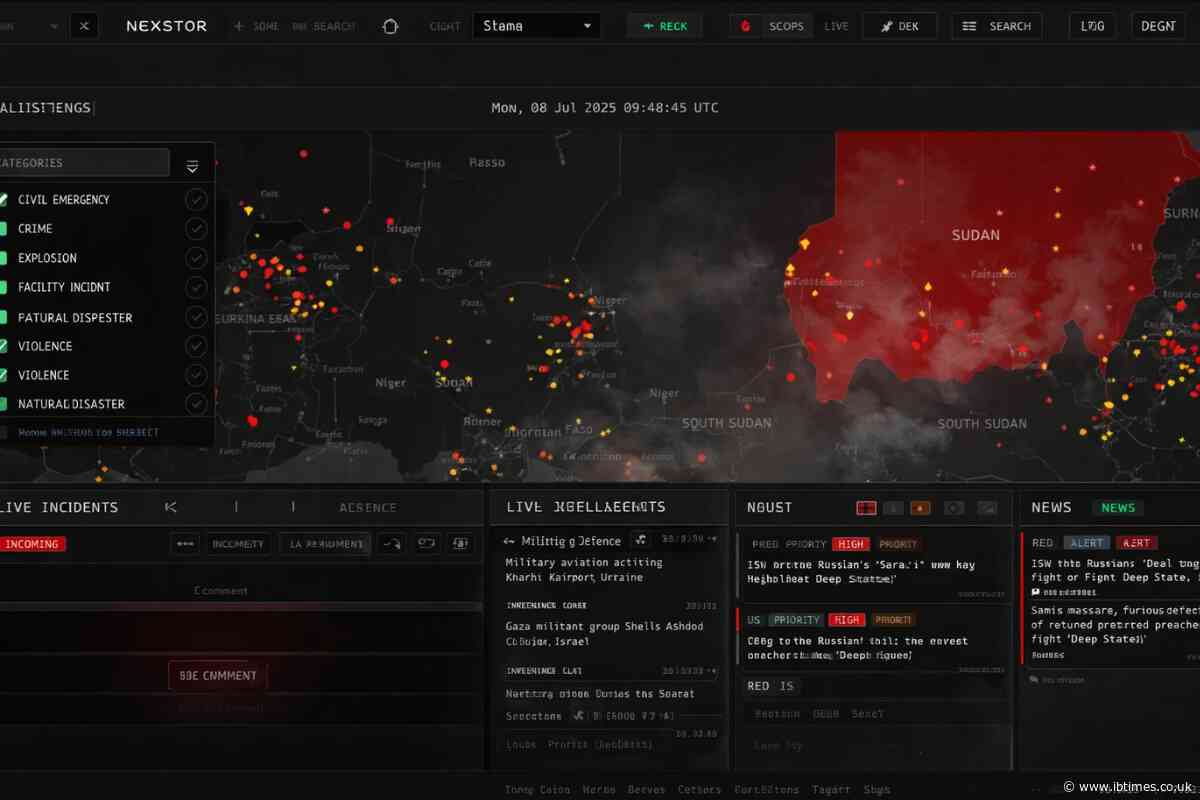Click the icon left of the camera icon

coord(427,544)
